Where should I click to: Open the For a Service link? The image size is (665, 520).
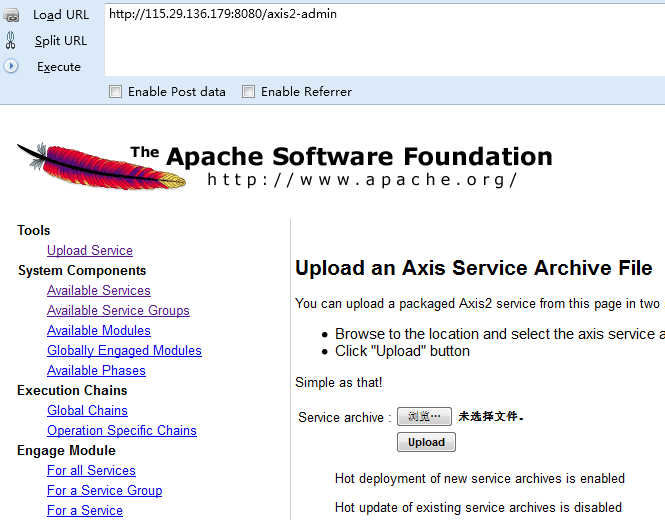[85, 510]
